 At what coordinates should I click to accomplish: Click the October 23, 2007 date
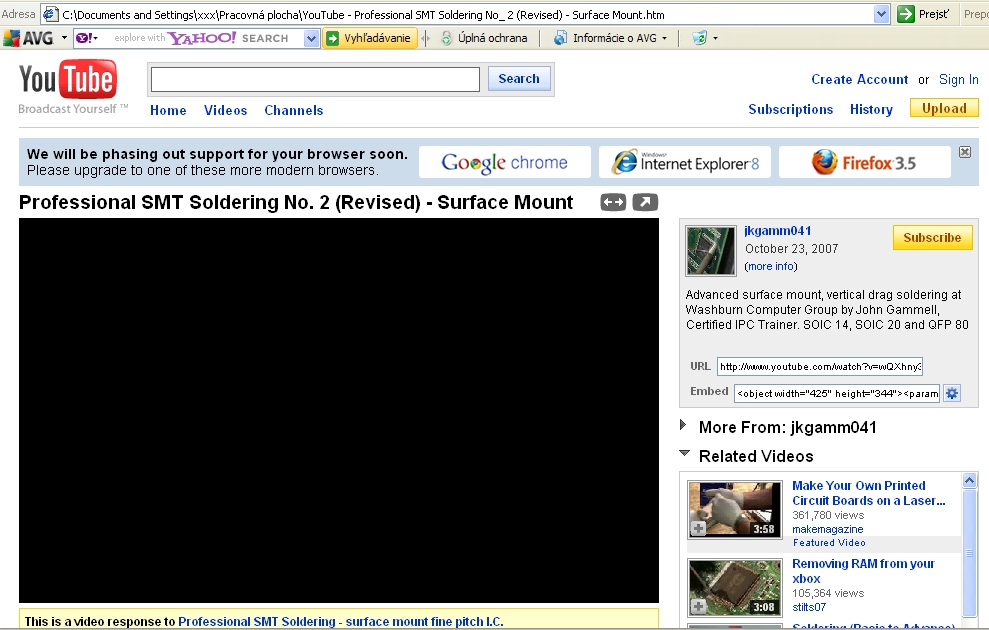click(x=792, y=248)
